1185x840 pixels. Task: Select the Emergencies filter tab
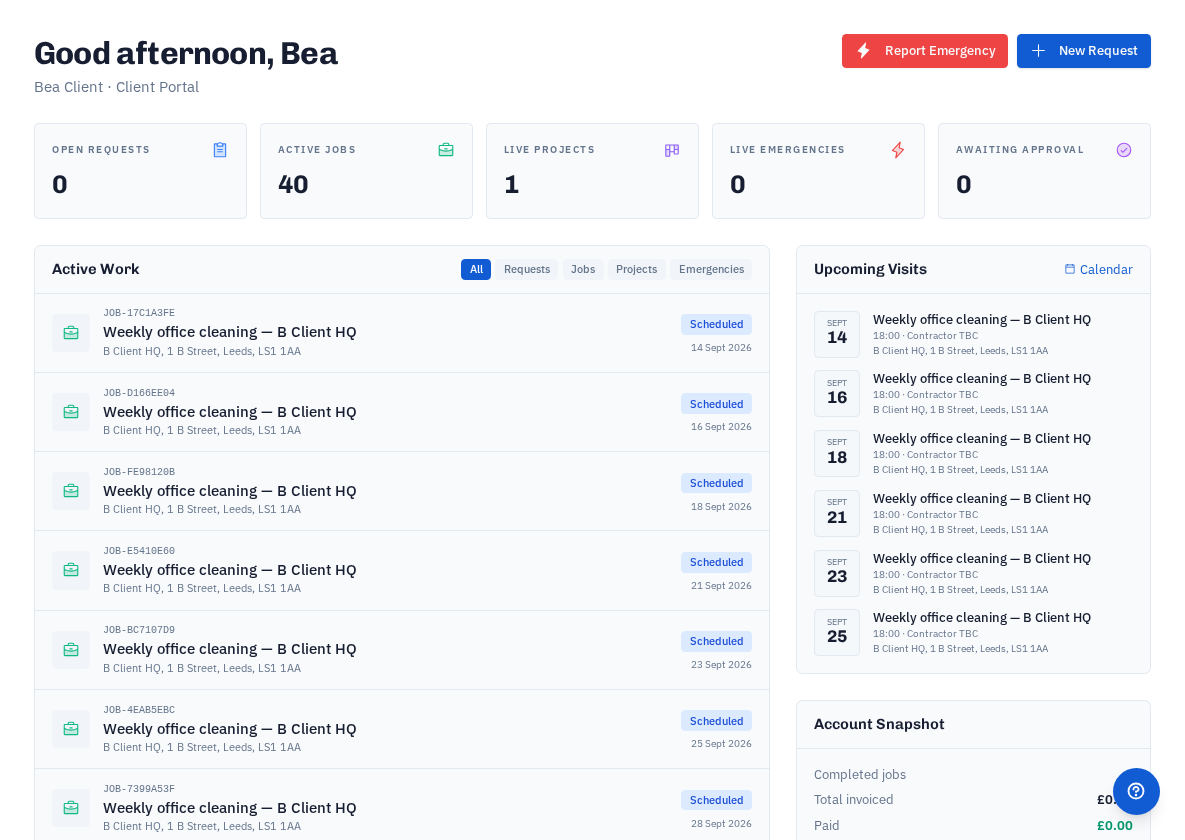coord(711,269)
